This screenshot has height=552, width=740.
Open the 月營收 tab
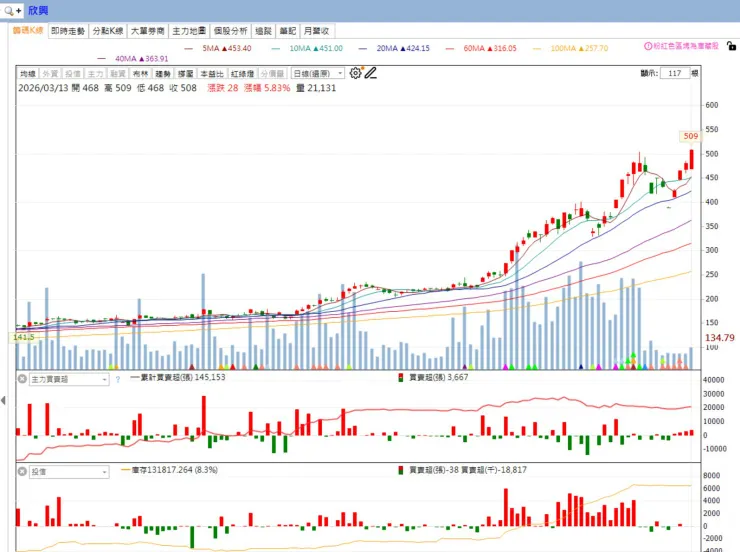(317, 31)
